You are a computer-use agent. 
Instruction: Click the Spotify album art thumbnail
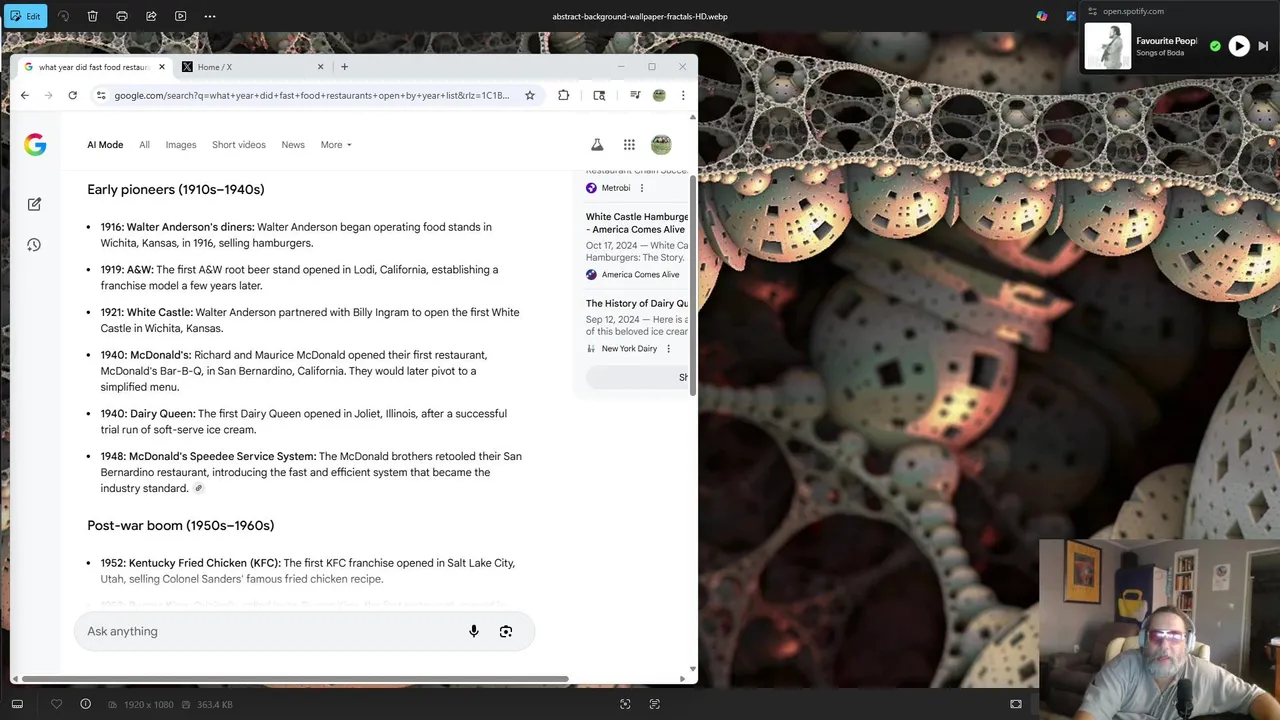(1108, 46)
